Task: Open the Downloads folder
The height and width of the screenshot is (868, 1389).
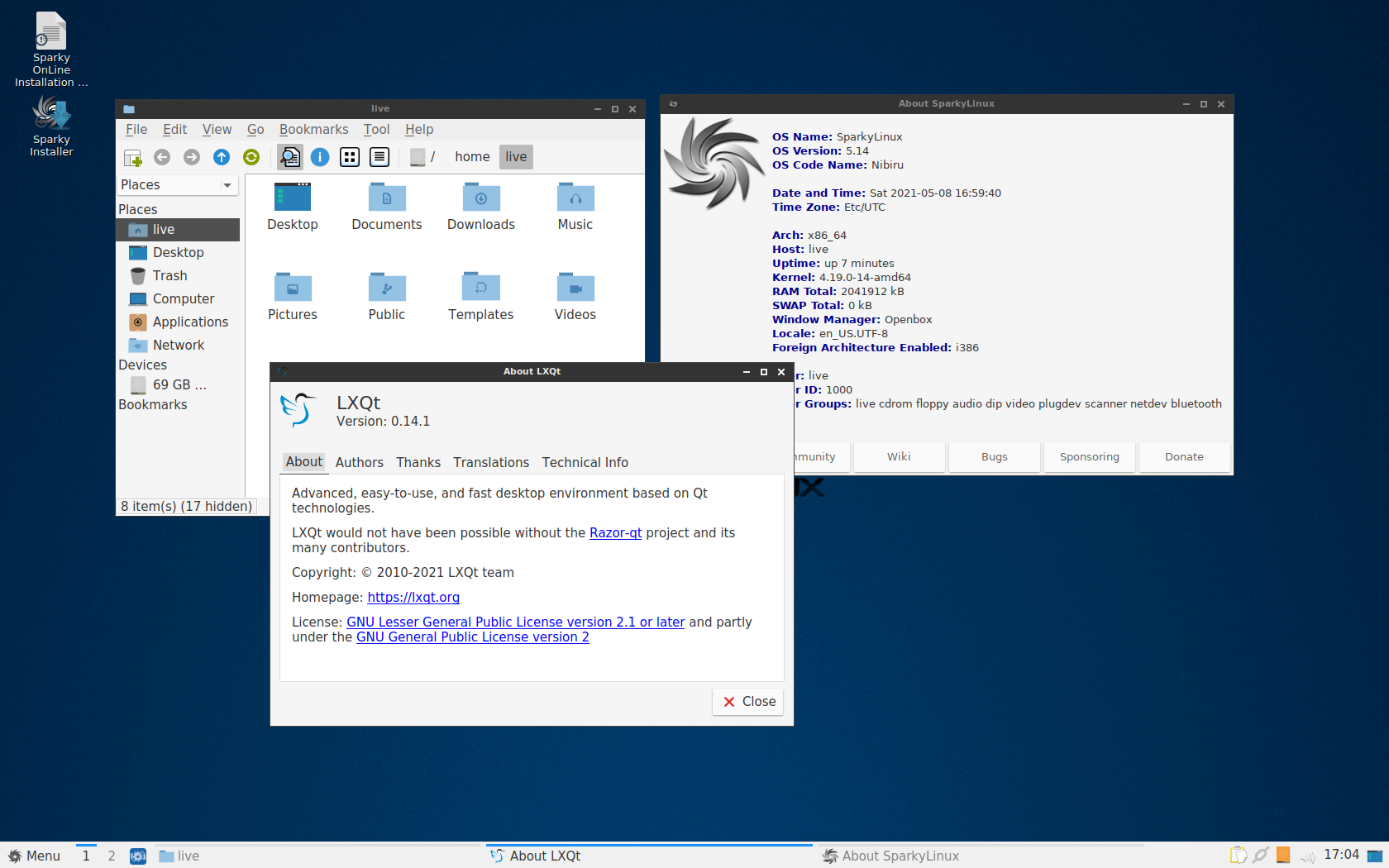Action: [480, 207]
